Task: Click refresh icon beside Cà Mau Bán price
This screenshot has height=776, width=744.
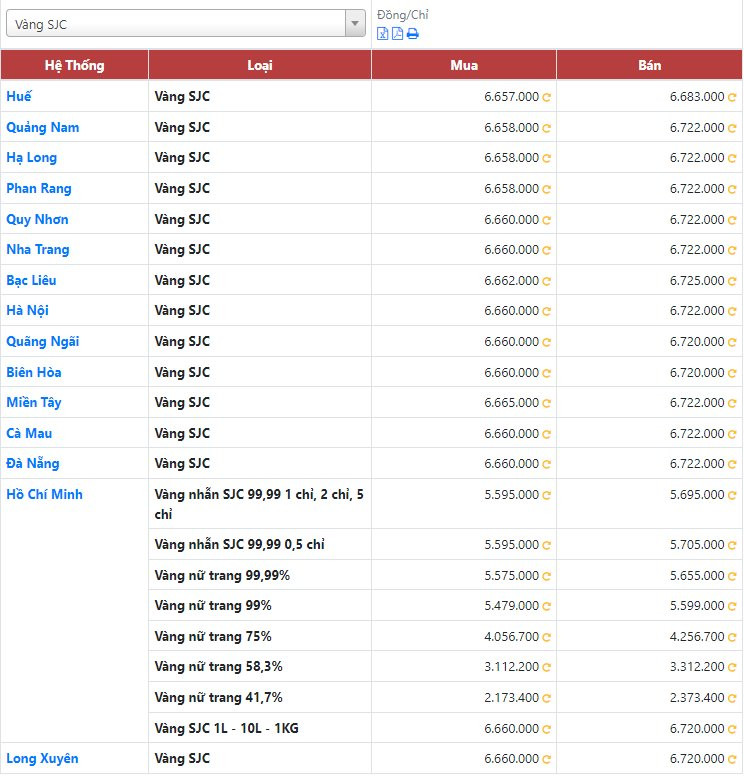Action: (x=732, y=434)
